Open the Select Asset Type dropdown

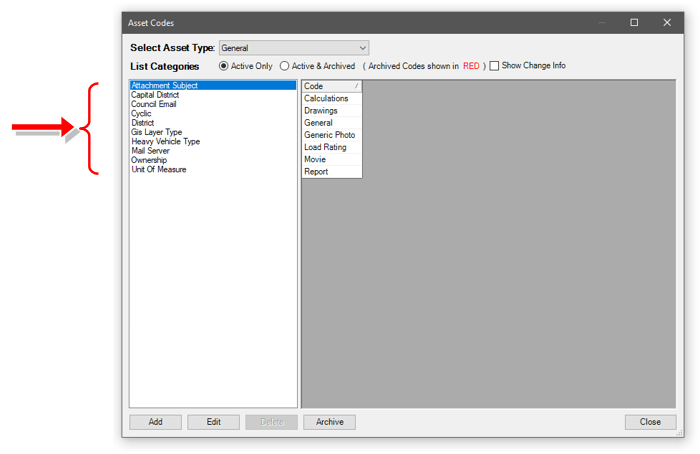pos(293,48)
